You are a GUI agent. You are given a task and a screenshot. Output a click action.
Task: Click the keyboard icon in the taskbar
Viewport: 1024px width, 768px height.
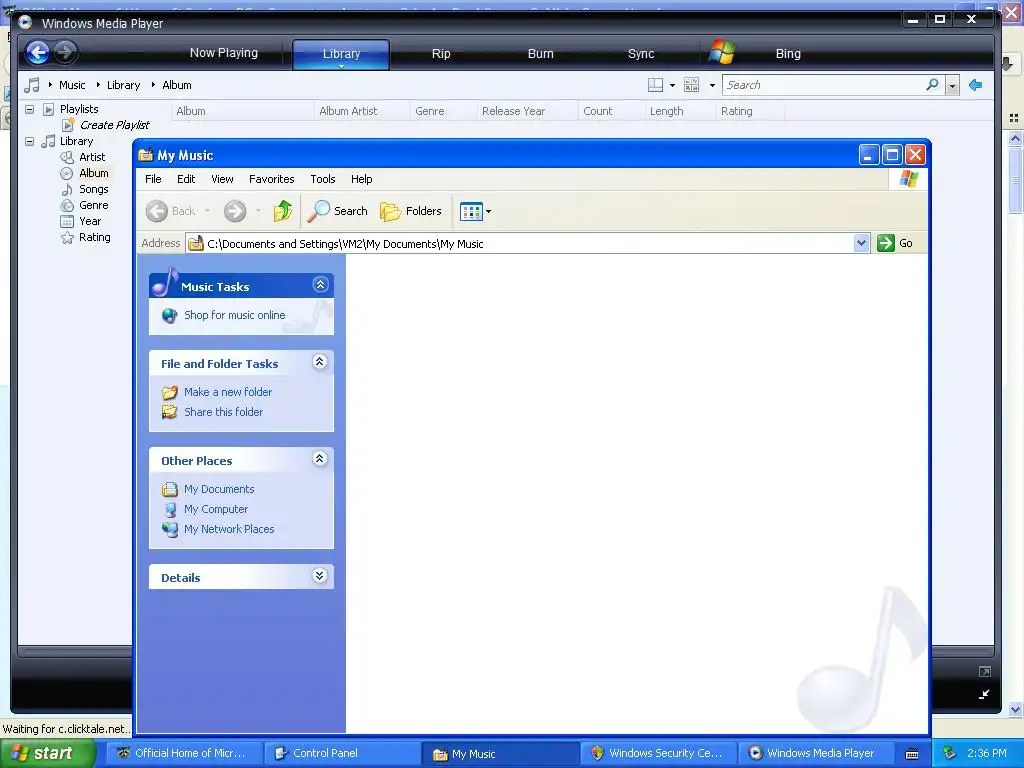pyautogui.click(x=912, y=754)
